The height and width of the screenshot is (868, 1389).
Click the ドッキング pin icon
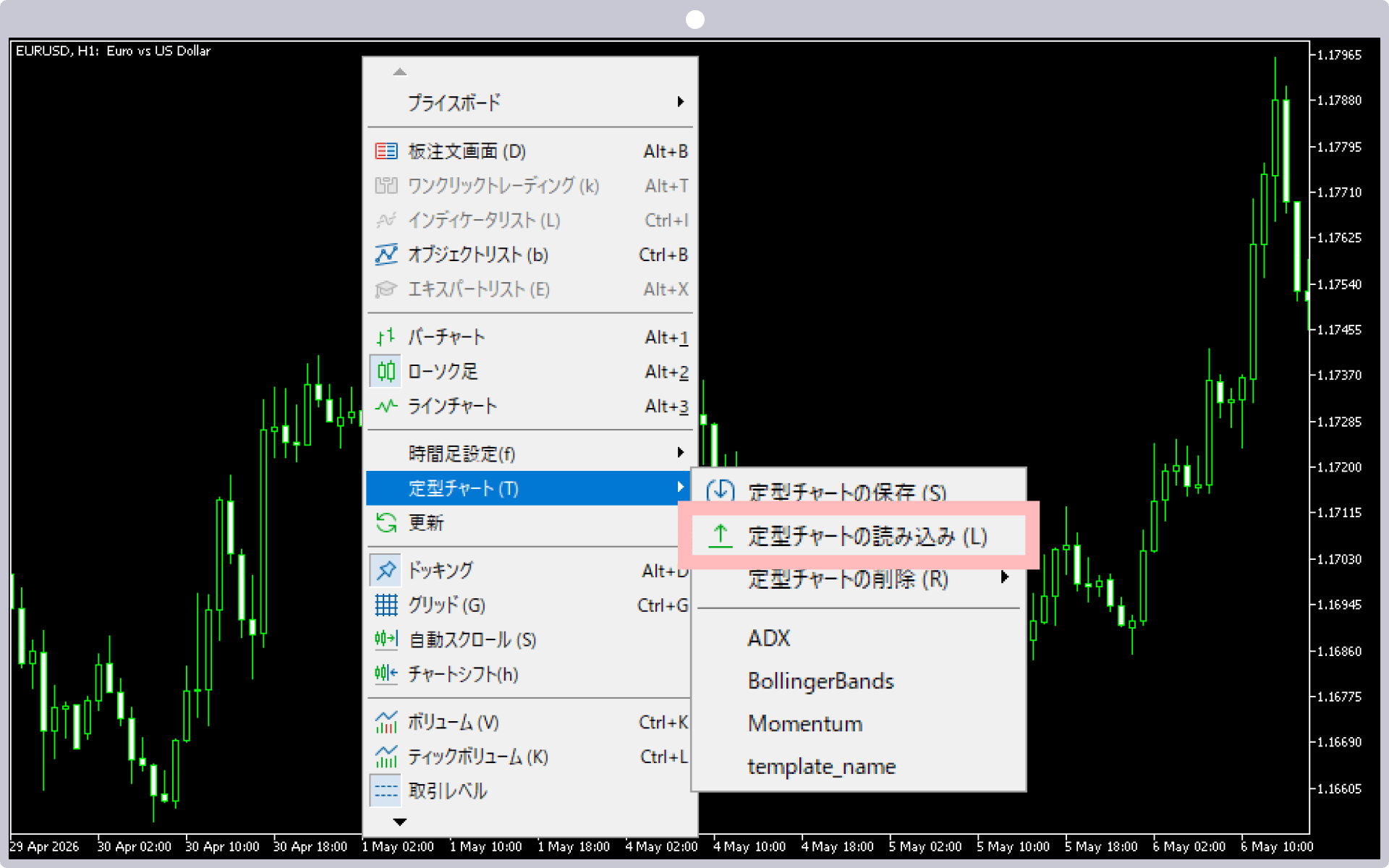[x=386, y=570]
